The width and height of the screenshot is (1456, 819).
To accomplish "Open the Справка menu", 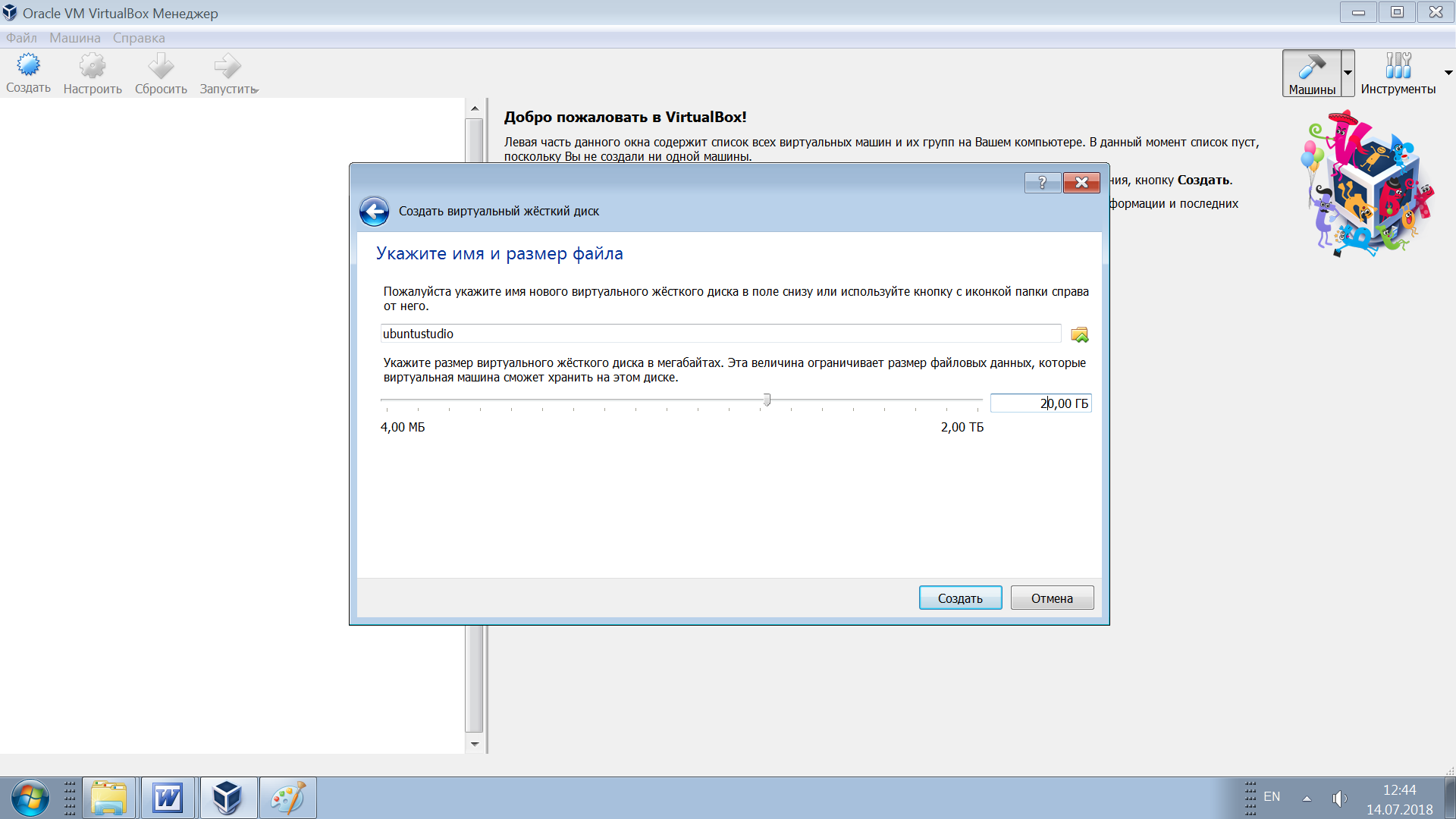I will [139, 38].
